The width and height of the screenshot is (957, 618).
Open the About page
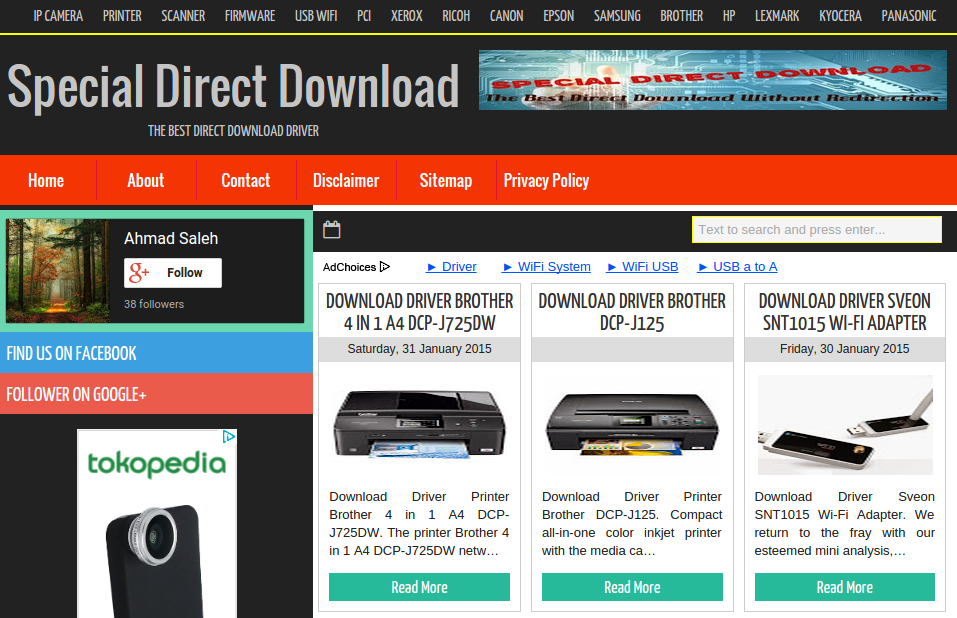click(x=146, y=181)
